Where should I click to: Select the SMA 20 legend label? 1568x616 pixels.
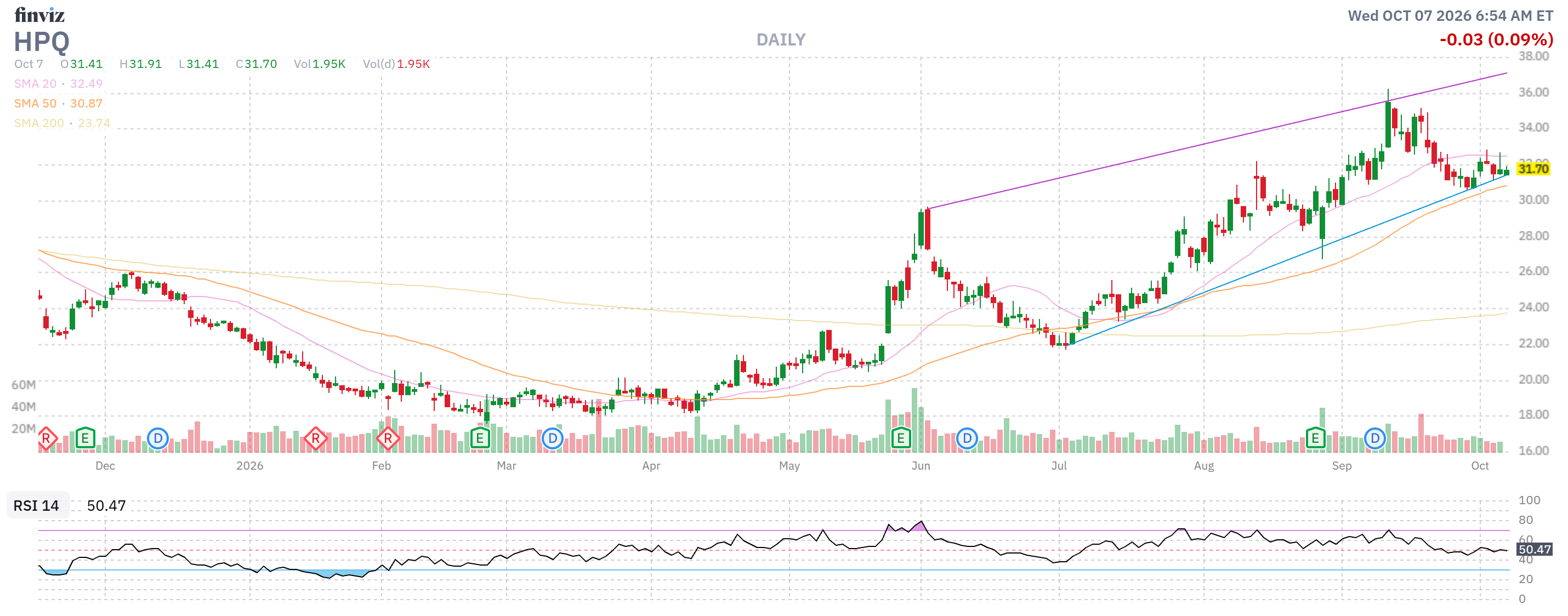coord(35,83)
